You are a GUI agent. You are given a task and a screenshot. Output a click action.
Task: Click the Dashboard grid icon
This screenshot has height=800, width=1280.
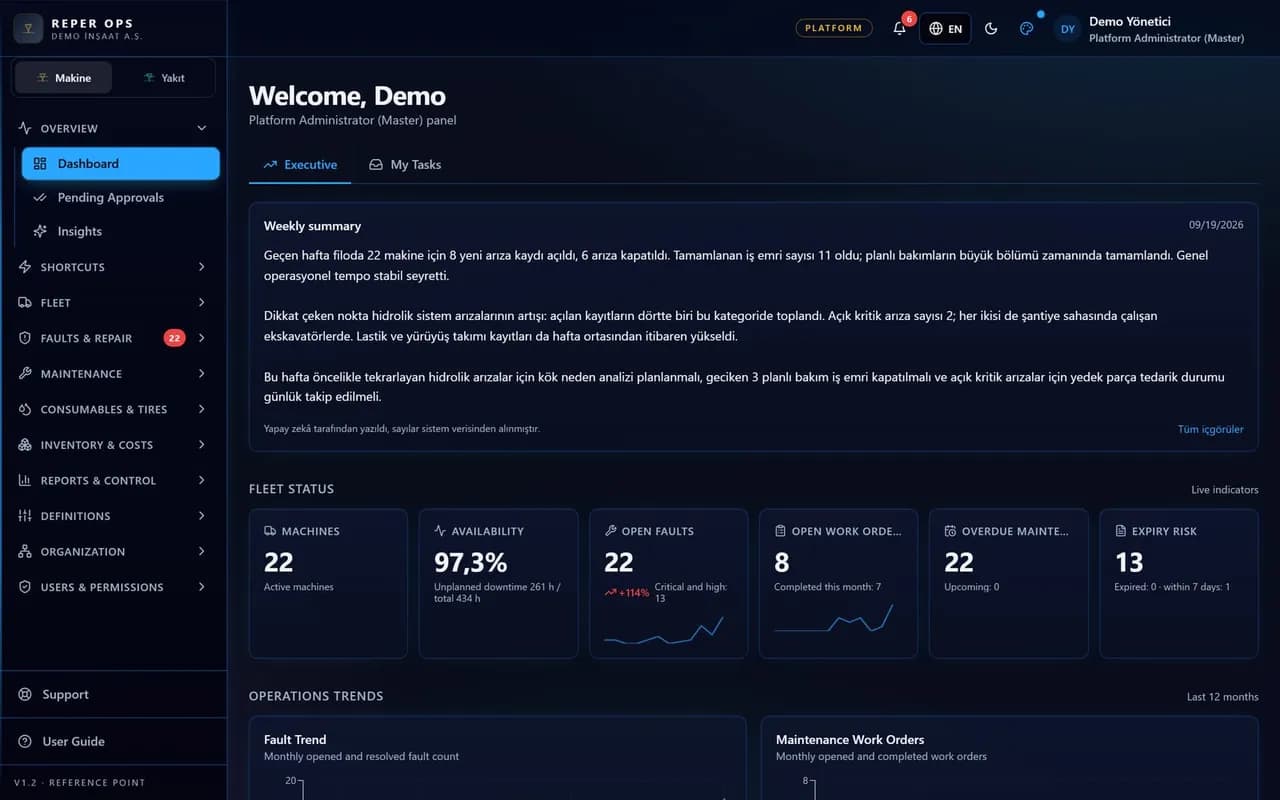coord(40,163)
